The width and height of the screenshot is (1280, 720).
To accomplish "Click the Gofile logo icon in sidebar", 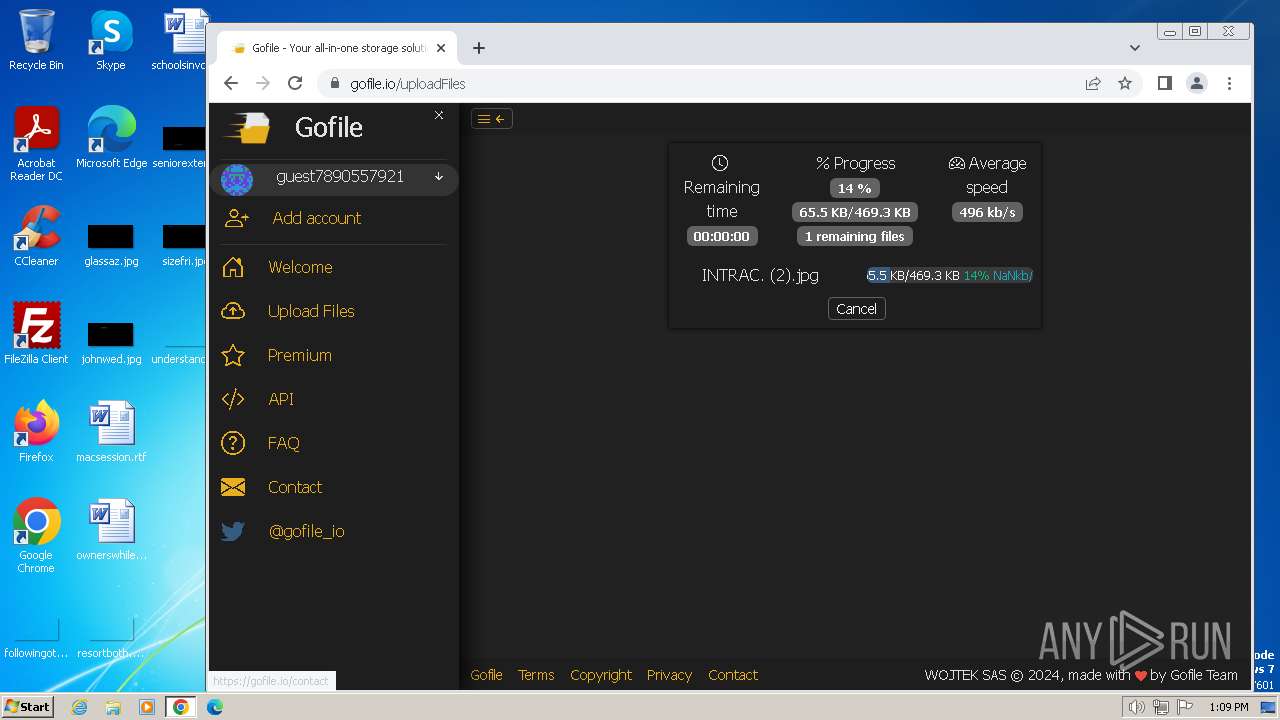I will pyautogui.click(x=246, y=128).
